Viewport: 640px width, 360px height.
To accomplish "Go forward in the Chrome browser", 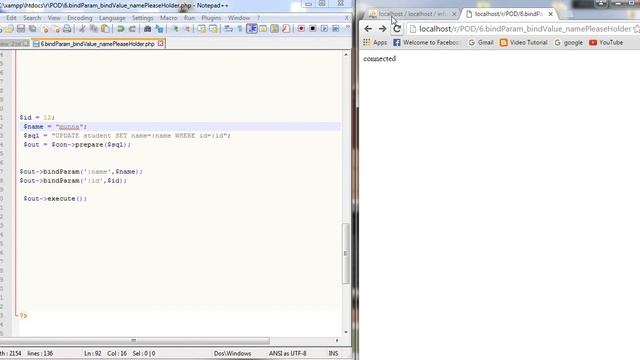I will click(382, 29).
